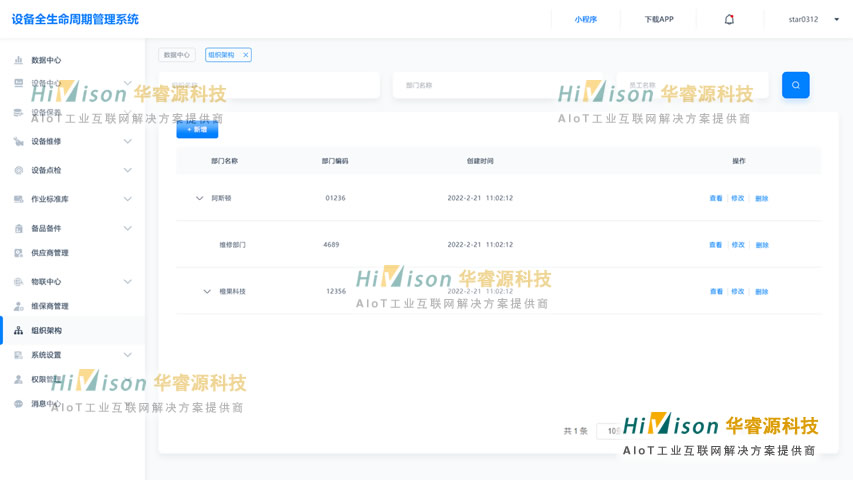The width and height of the screenshot is (853, 480).
Task: Expand the 系统设置 menu chevron
Action: (x=127, y=355)
